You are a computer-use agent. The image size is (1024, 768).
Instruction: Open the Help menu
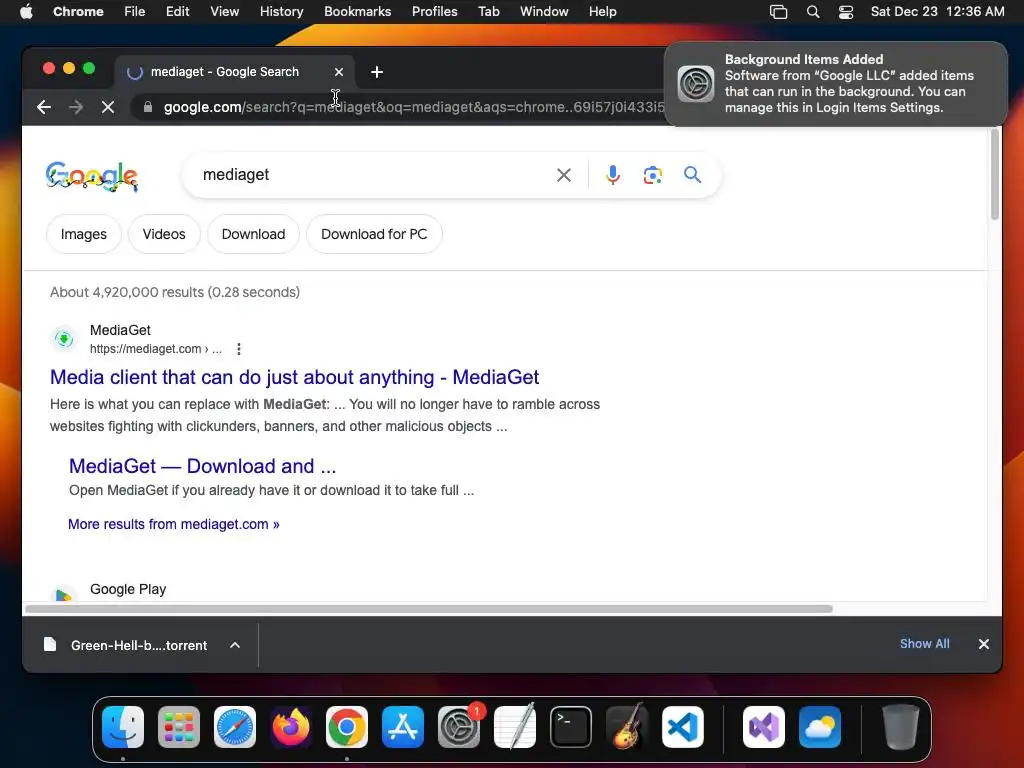(x=602, y=12)
